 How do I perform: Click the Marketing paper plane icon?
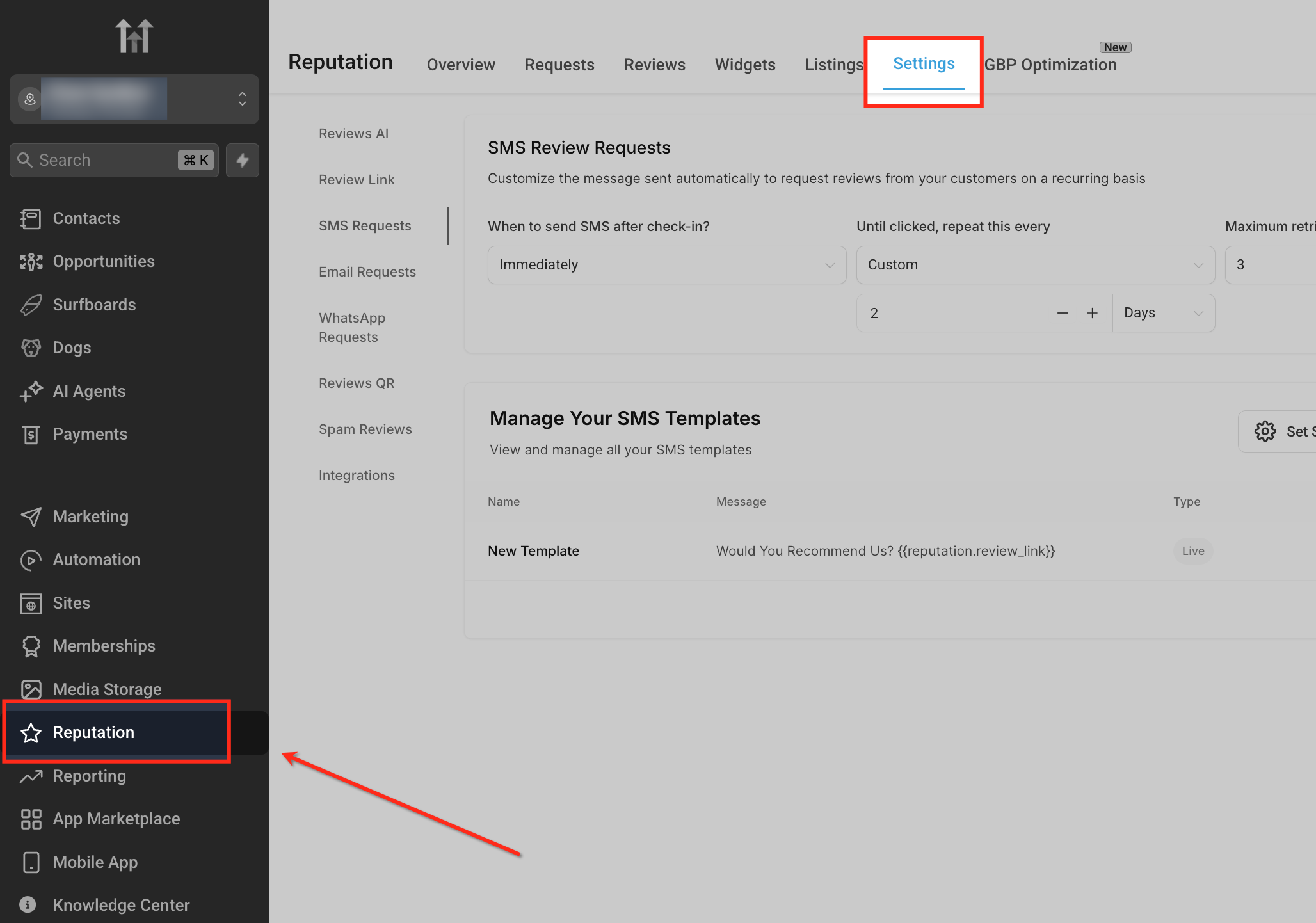click(31, 517)
